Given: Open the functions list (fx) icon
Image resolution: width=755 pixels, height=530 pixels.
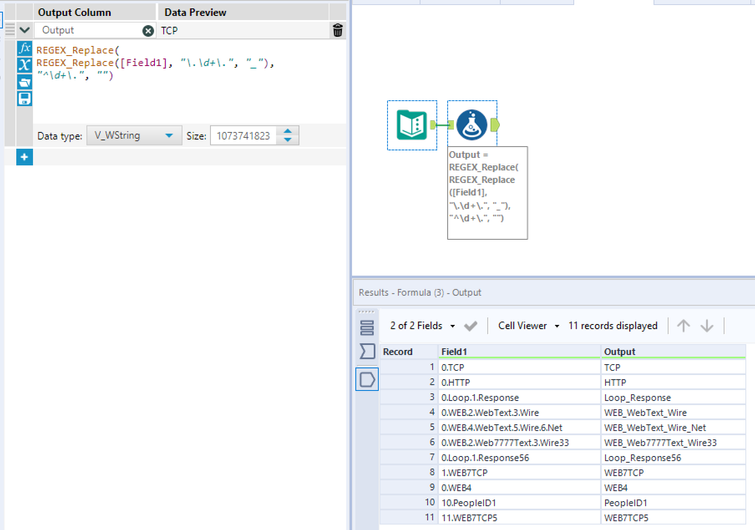Looking at the screenshot, I should pyautogui.click(x=25, y=49).
